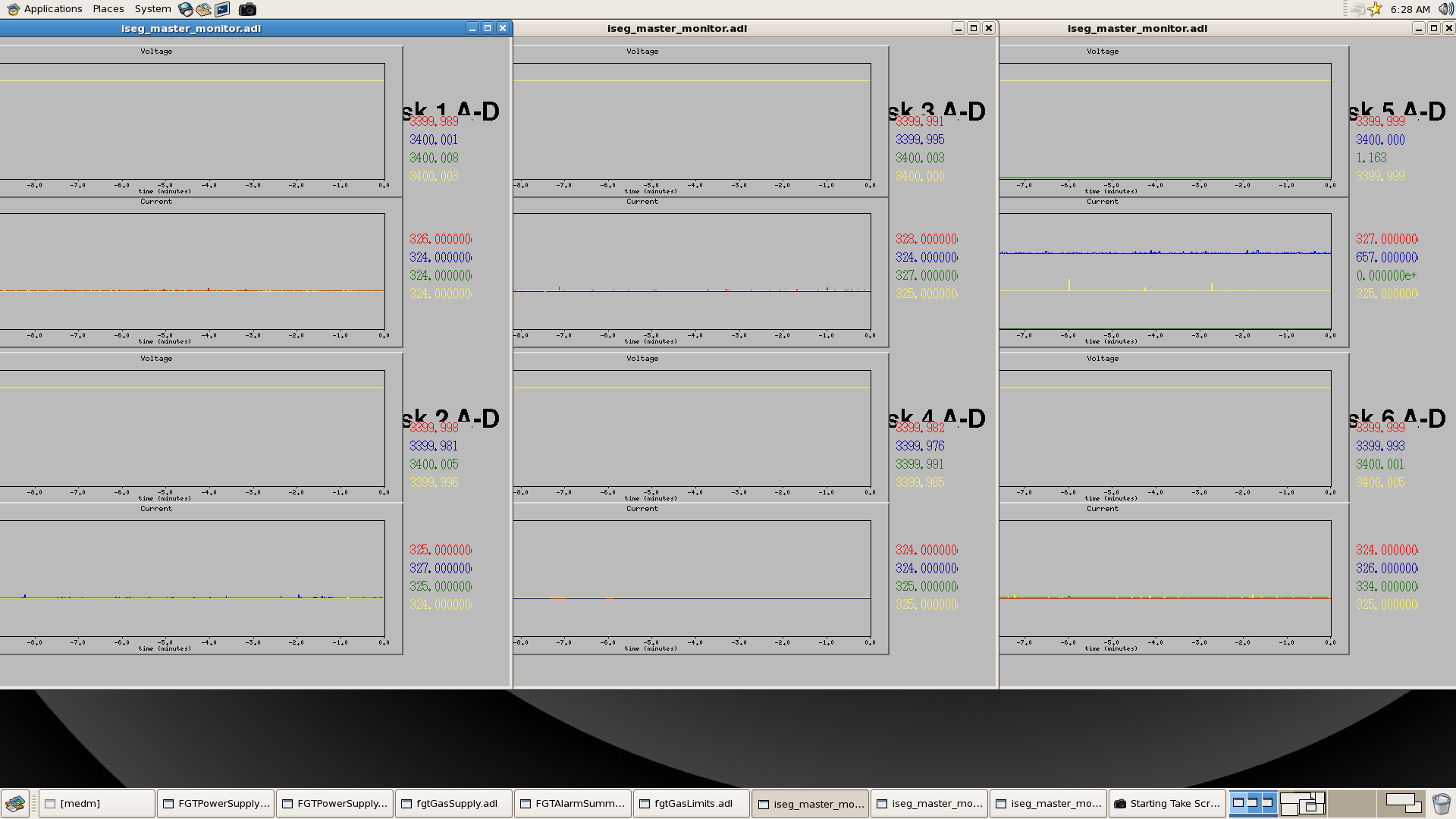1456x819 pixels.
Task: Click the yellow 3399.985 voltage value
Action: [920, 482]
